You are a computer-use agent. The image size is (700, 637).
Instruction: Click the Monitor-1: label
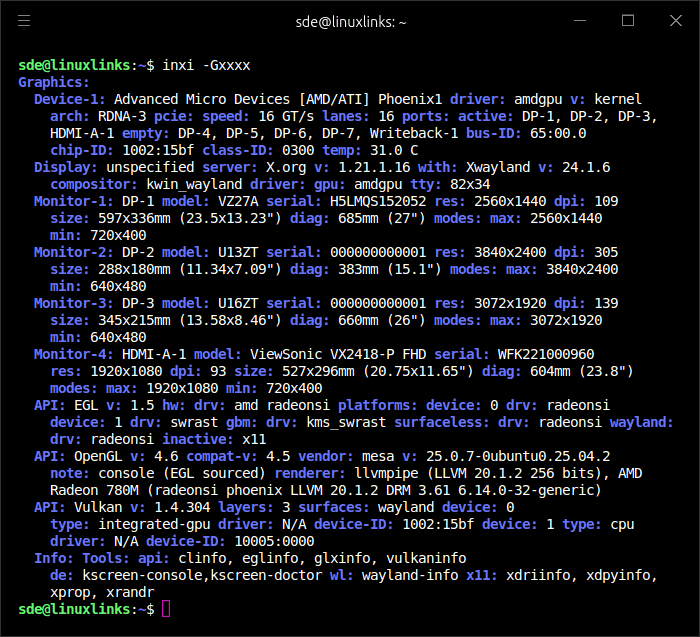tap(74, 201)
